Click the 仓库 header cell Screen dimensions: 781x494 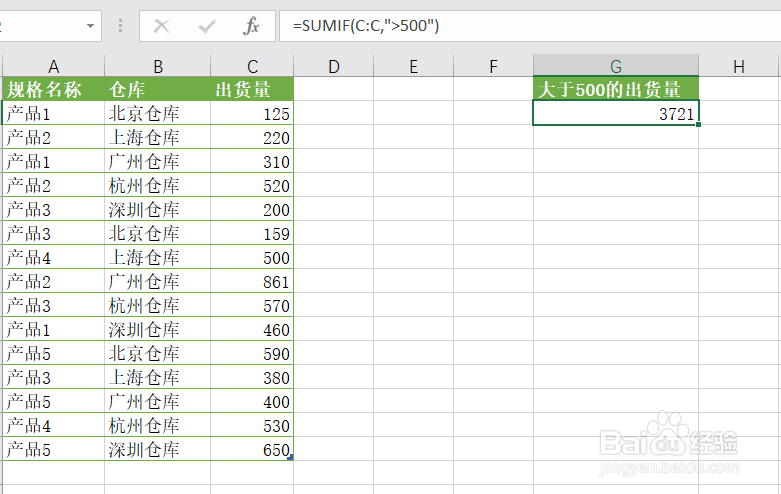pyautogui.click(x=158, y=89)
